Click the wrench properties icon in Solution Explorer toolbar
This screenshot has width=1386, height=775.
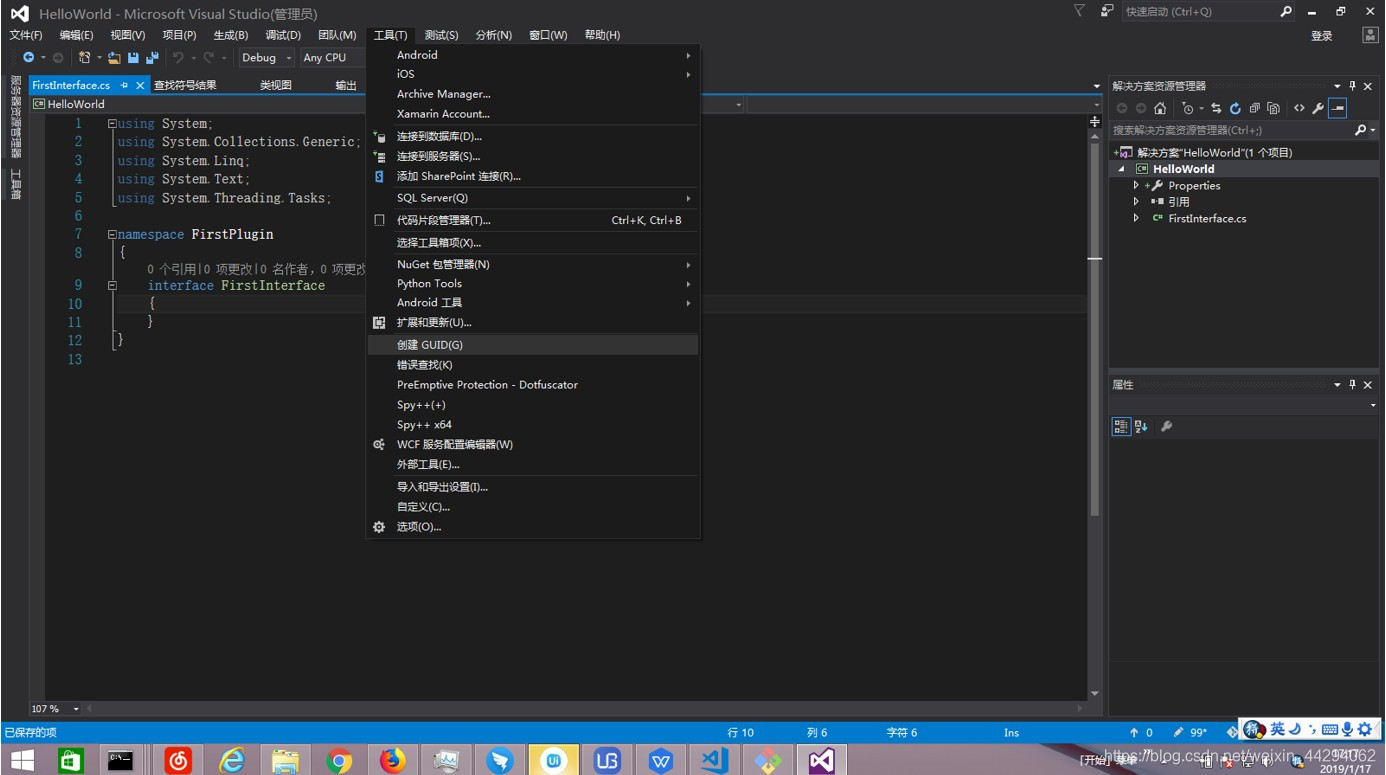click(1318, 108)
